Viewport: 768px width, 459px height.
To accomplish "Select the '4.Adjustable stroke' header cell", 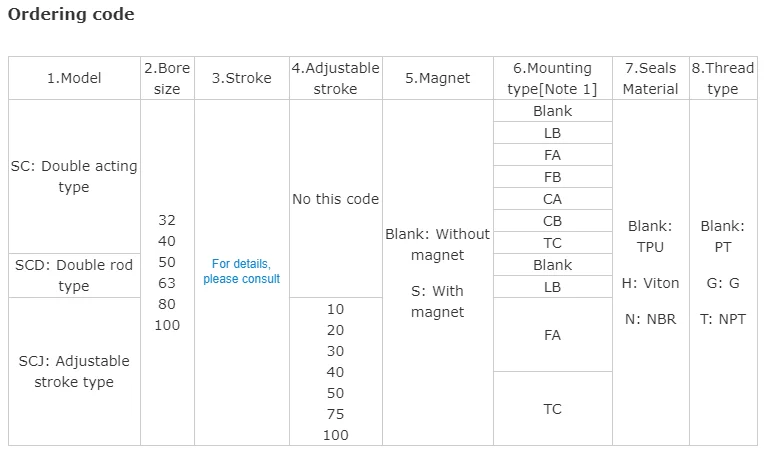I will click(x=335, y=78).
